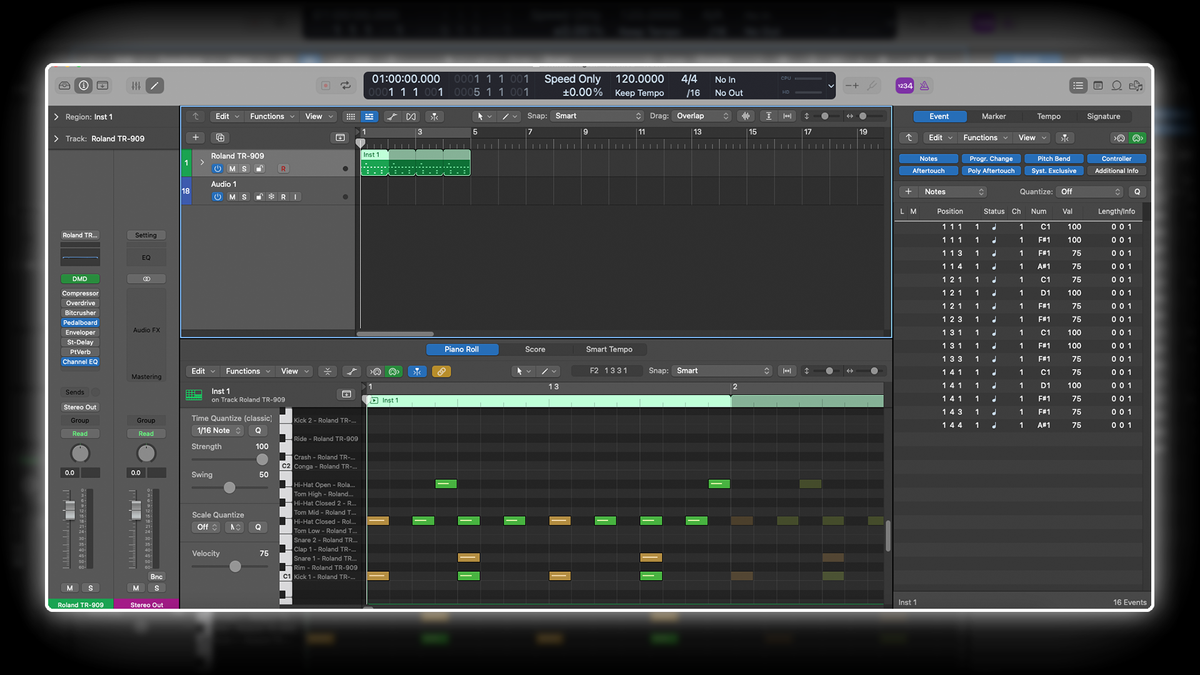
Task: Click the Event list Q button
Action: [x=1137, y=192]
